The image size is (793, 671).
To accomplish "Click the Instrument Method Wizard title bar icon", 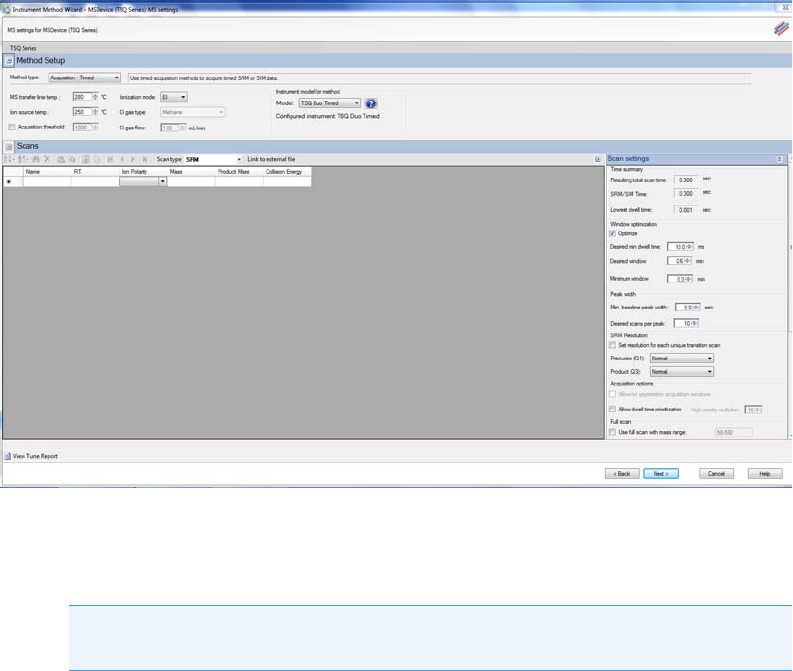I will (6, 9).
